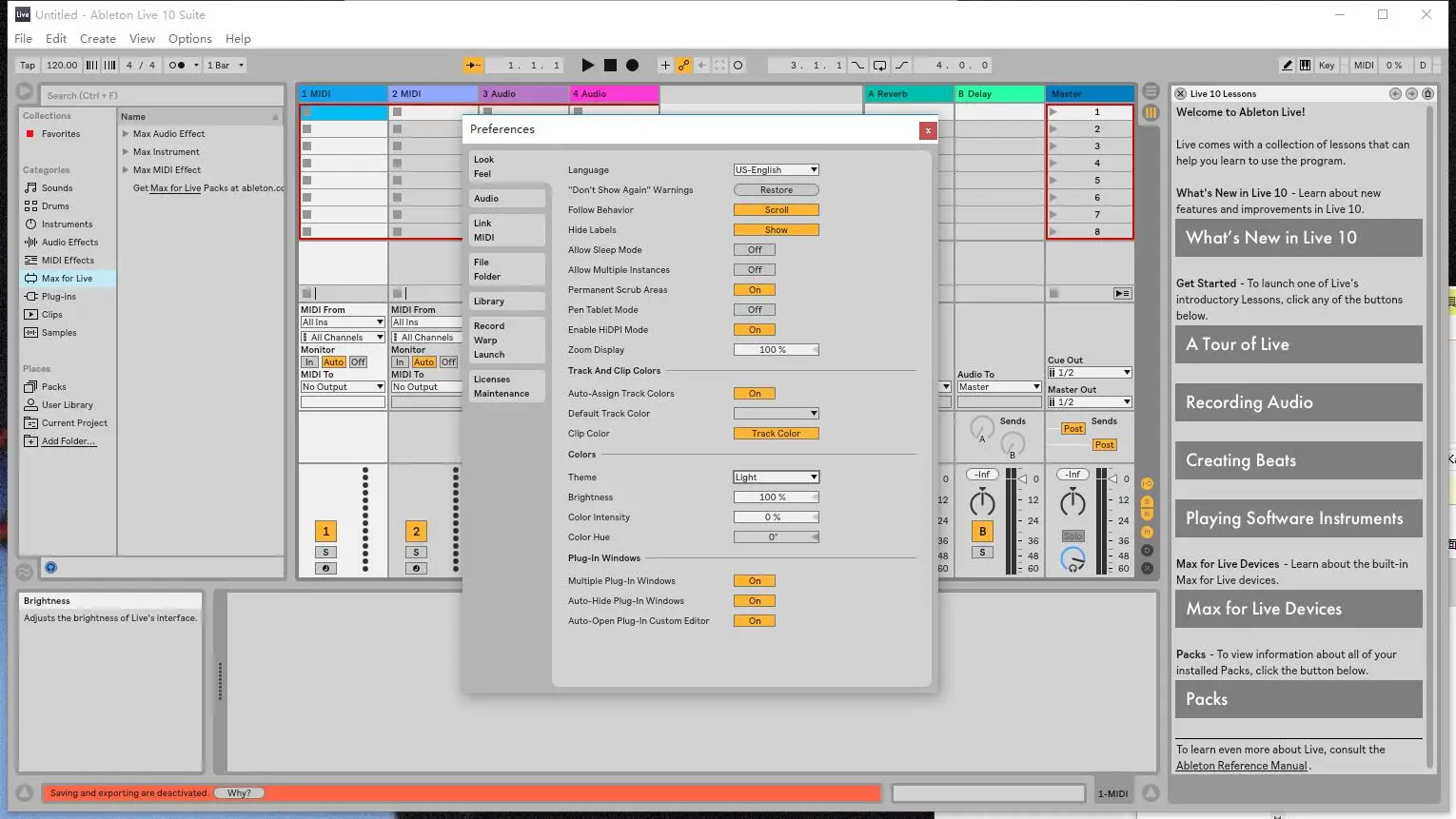This screenshot has height=819, width=1456.
Task: Open the A Tour of Live lesson
Action: click(x=1299, y=344)
